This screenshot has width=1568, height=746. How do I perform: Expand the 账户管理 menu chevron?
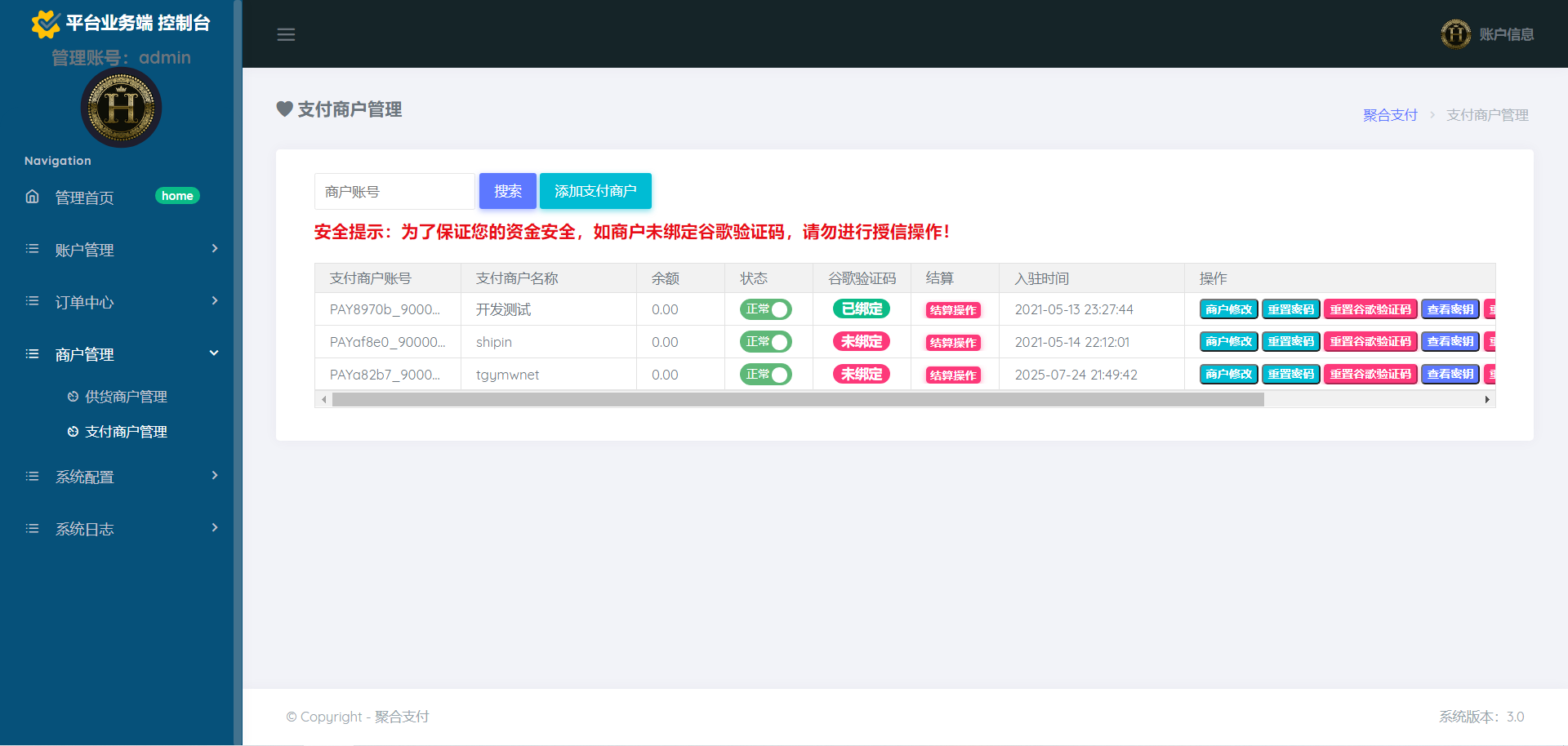coord(215,248)
